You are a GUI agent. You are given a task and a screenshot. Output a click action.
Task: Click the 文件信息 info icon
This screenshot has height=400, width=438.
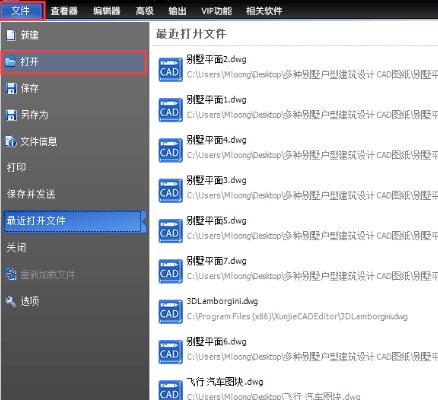click(11, 142)
